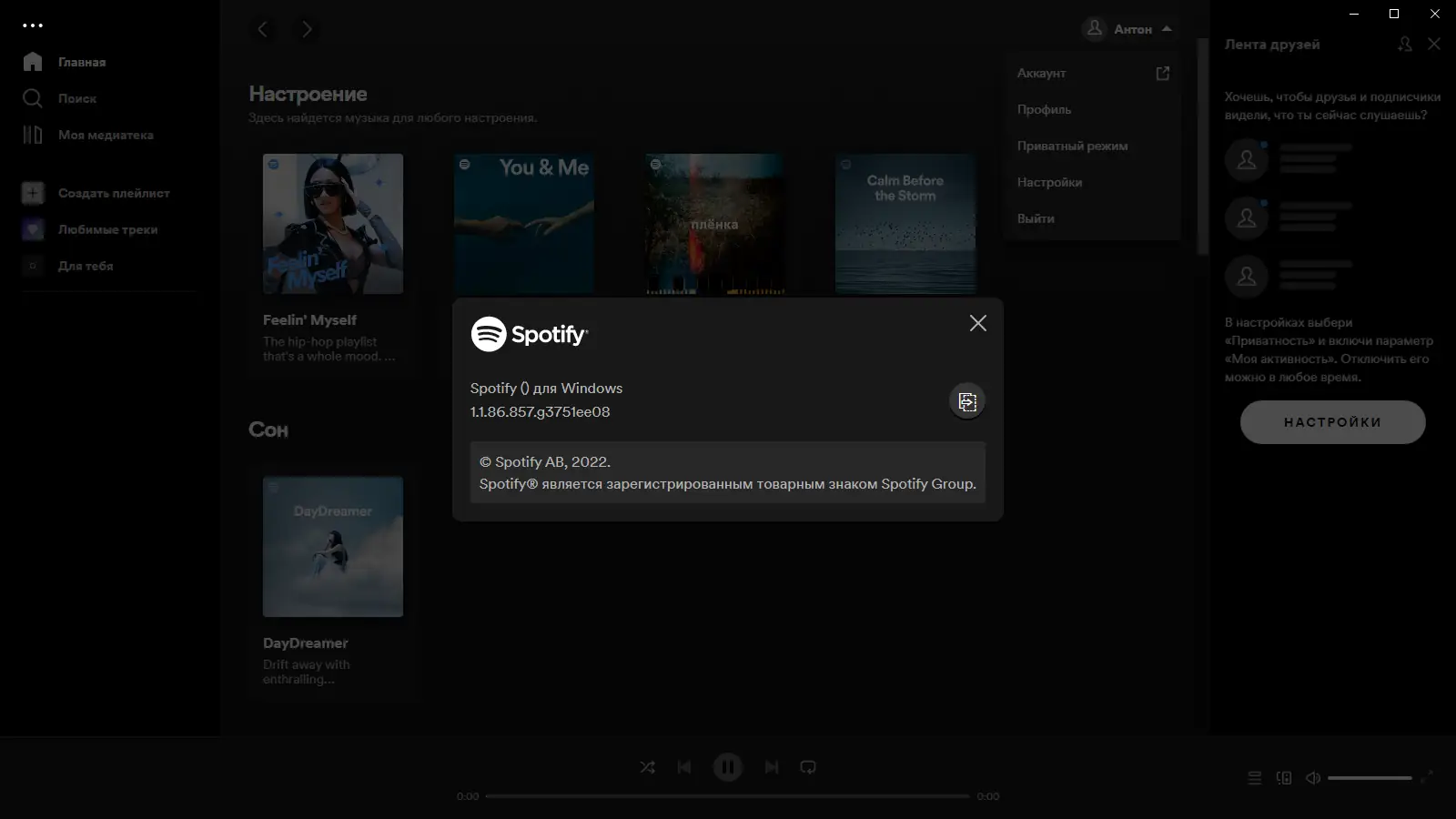
Task: Open the play queue
Action: [x=1255, y=778]
